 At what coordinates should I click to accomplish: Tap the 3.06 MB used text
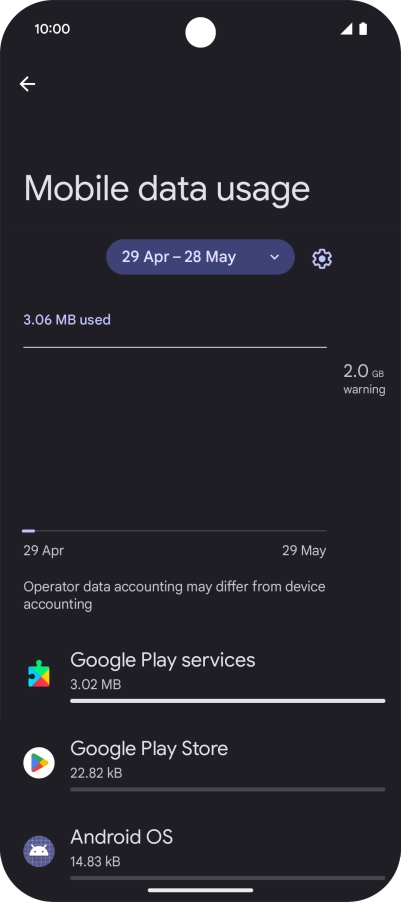click(67, 320)
